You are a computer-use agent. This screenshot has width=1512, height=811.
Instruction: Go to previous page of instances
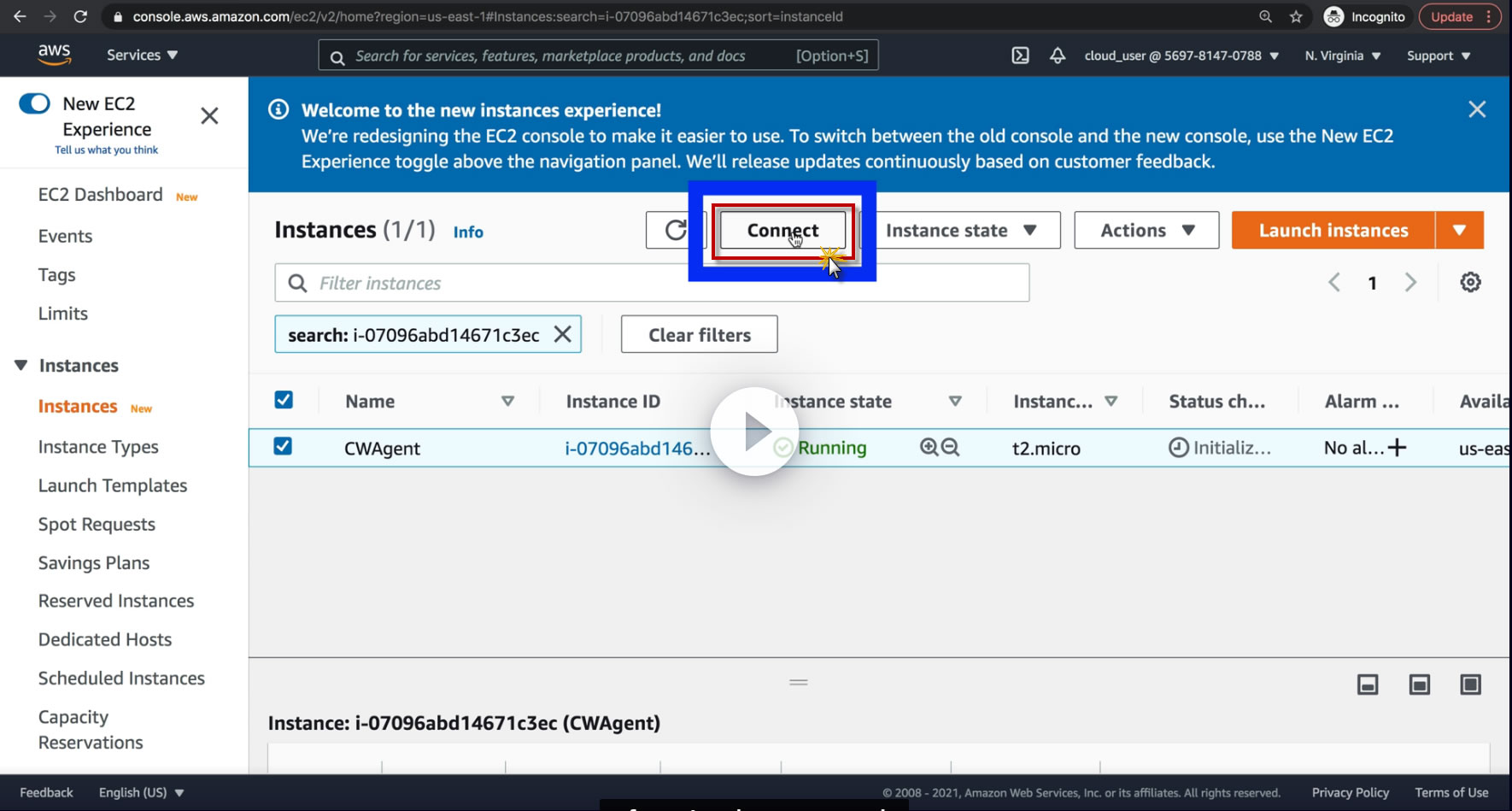click(x=1334, y=282)
